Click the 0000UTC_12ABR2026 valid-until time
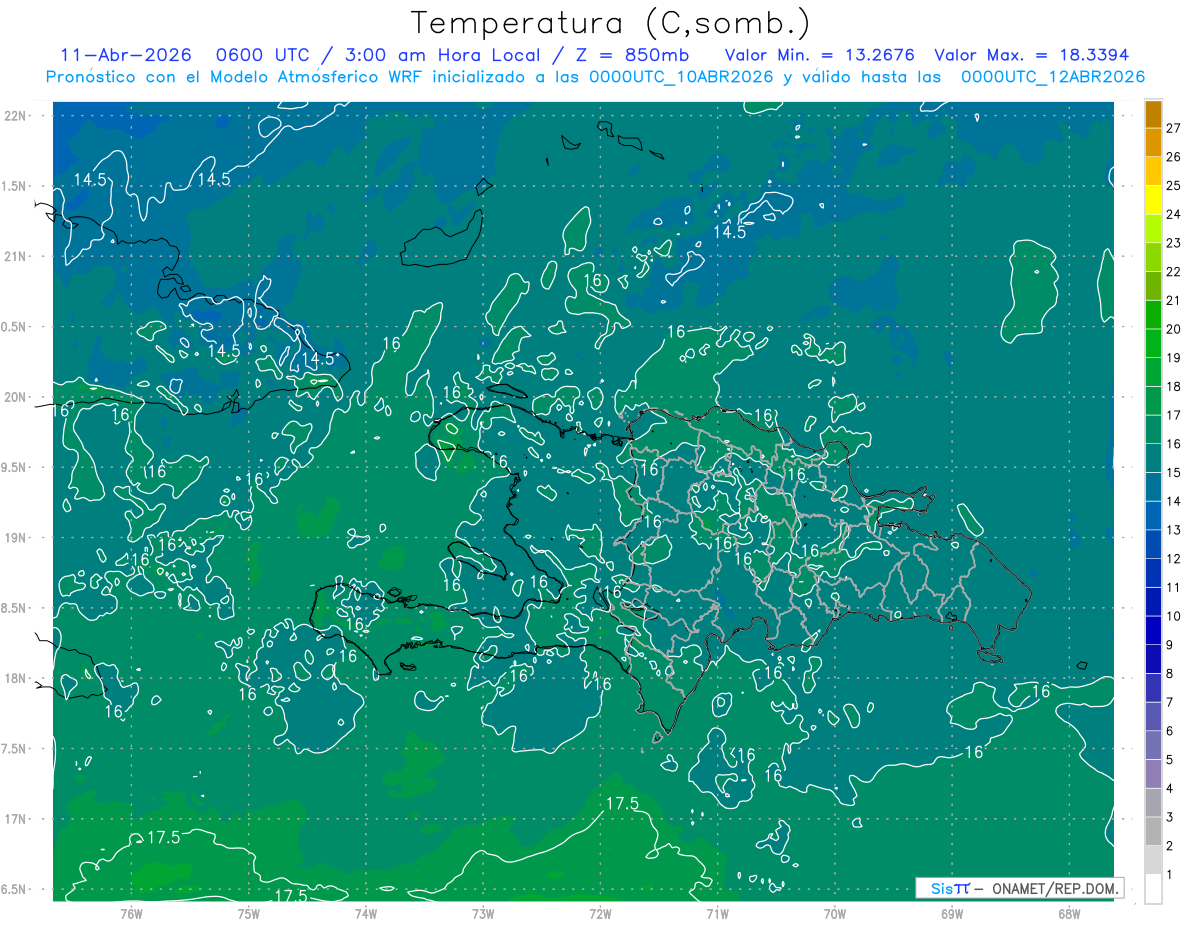Viewport: 1200px width, 927px height. [1052, 77]
